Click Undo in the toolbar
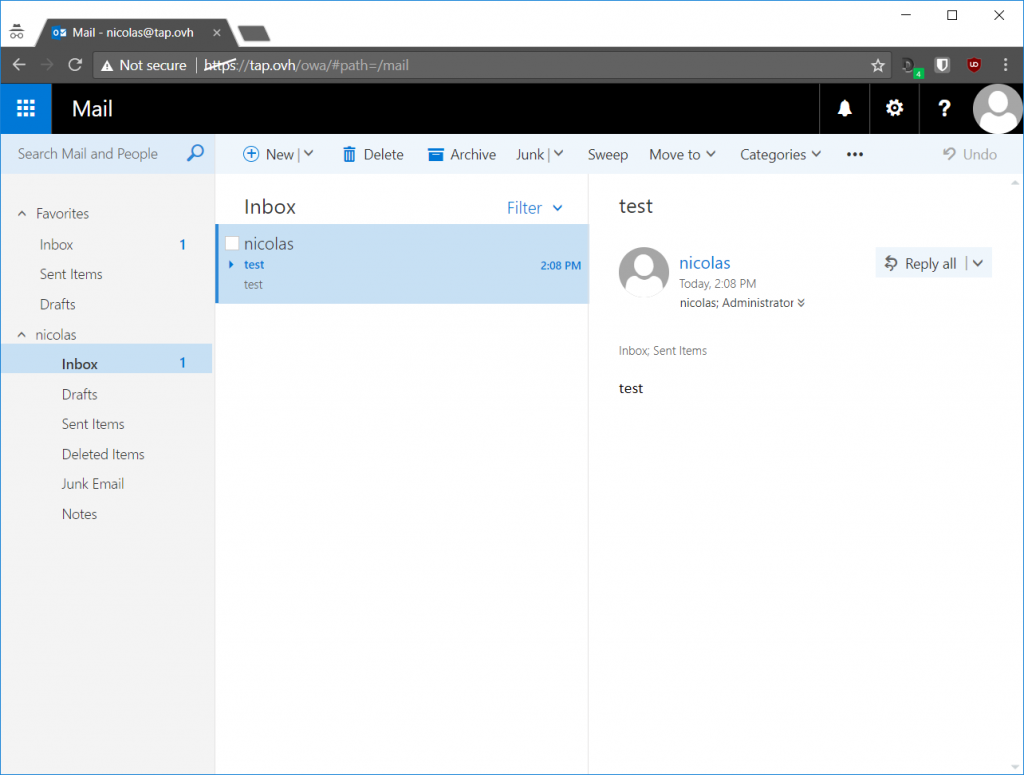1024x775 pixels. (970, 155)
